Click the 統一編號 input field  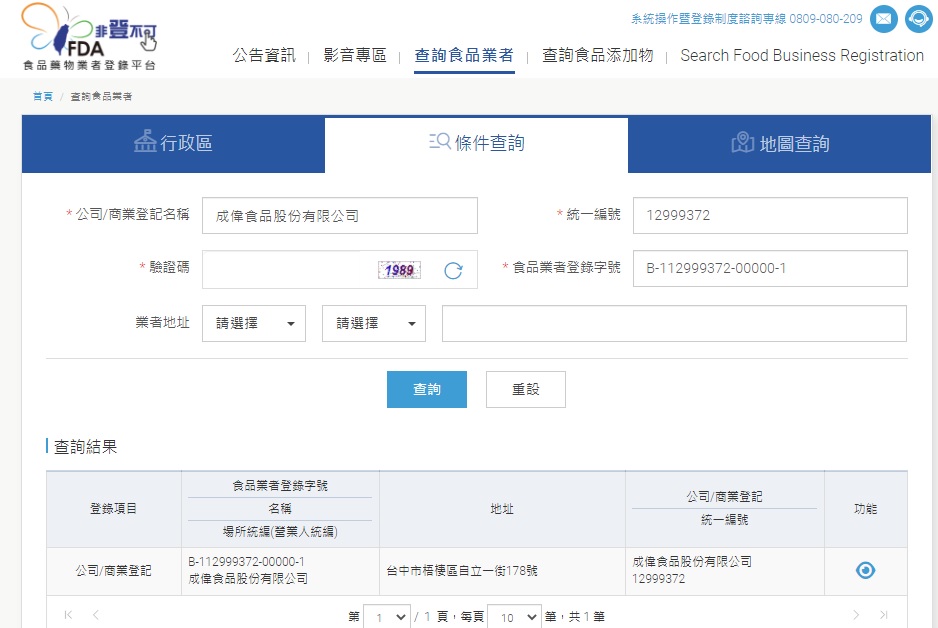click(770, 215)
